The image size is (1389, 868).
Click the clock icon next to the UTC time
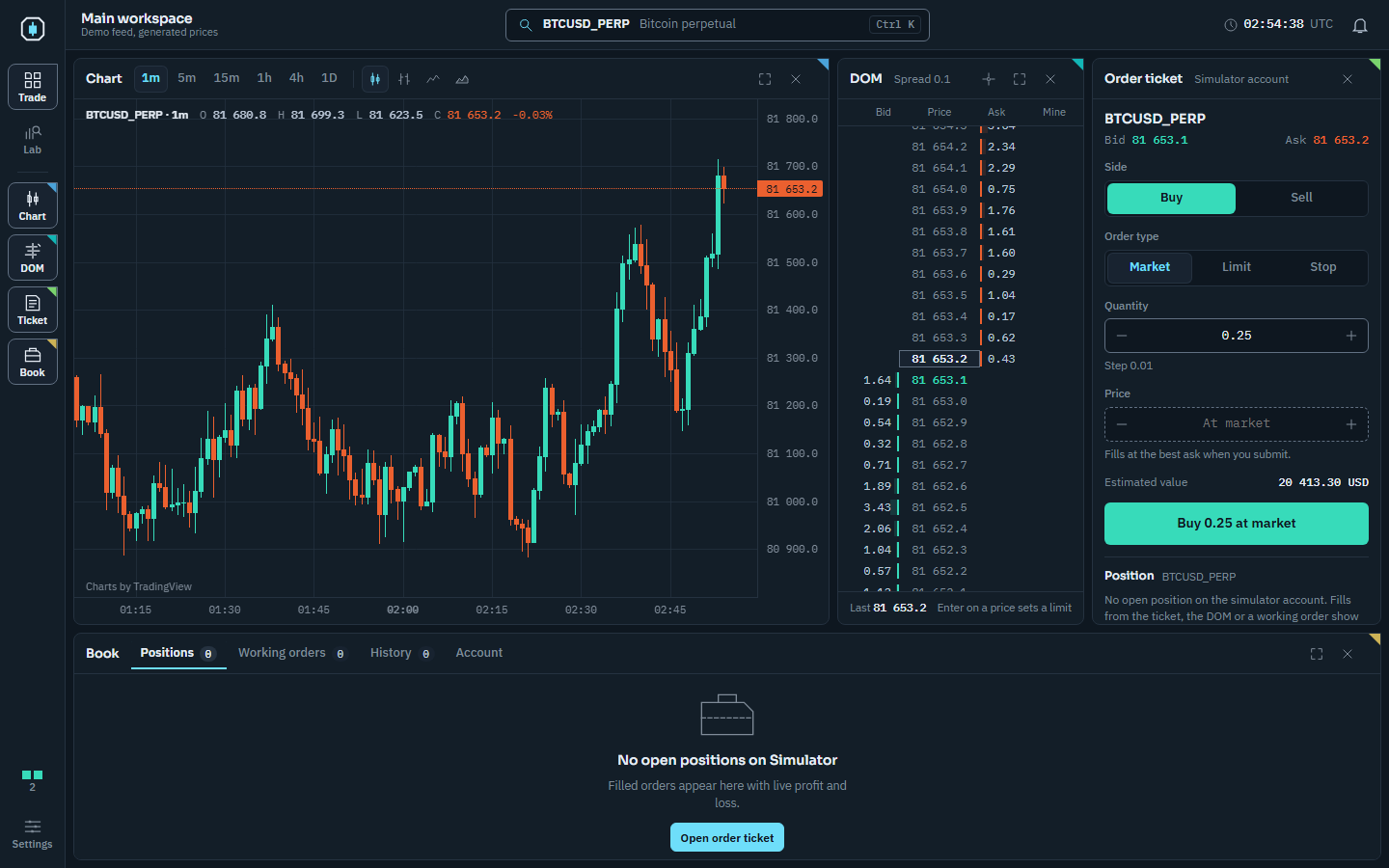pyautogui.click(x=1230, y=25)
